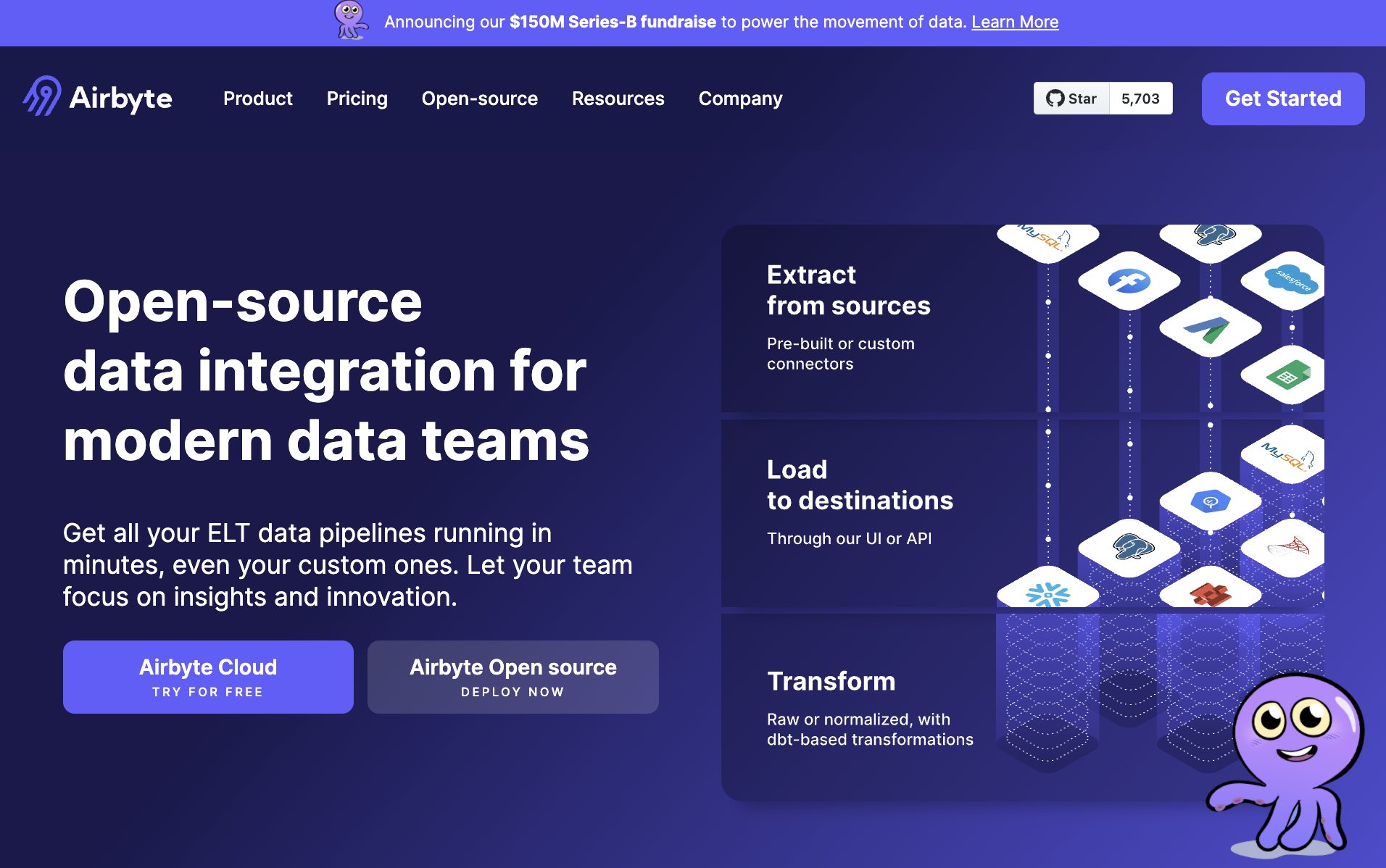Click the Get Started button
Viewport: 1386px width, 868px height.
pos(1283,99)
